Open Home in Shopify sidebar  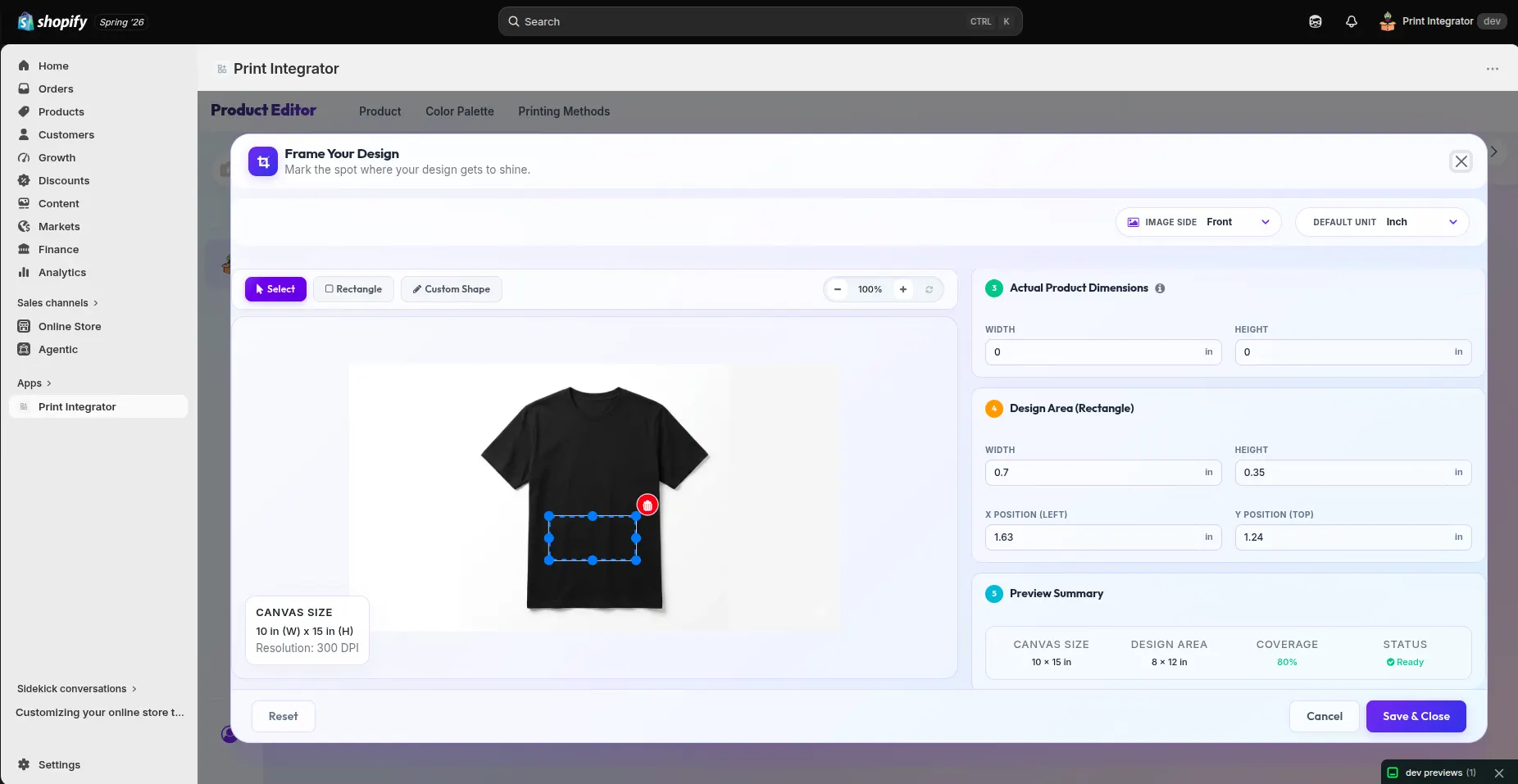pyautogui.click(x=53, y=66)
